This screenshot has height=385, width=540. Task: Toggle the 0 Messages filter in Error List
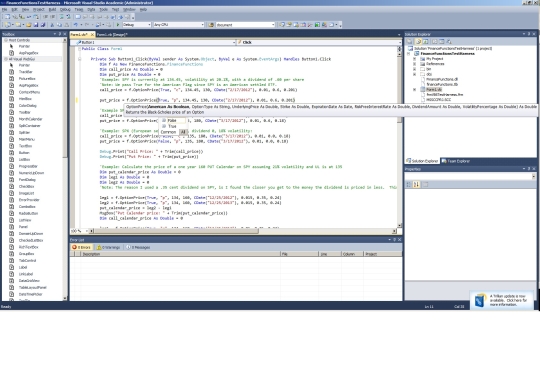click(x=138, y=247)
